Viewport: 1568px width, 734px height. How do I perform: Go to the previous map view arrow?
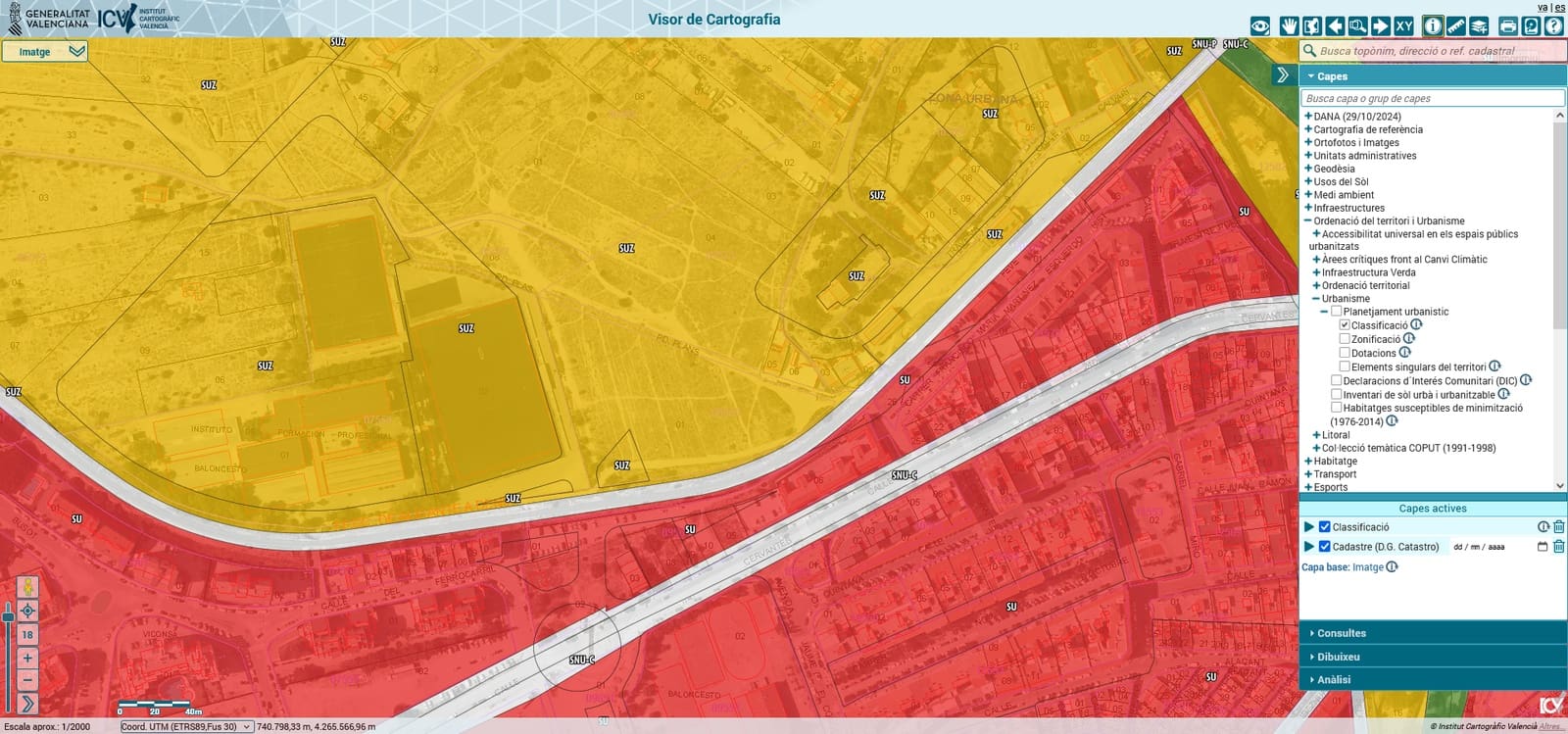coord(1335,26)
